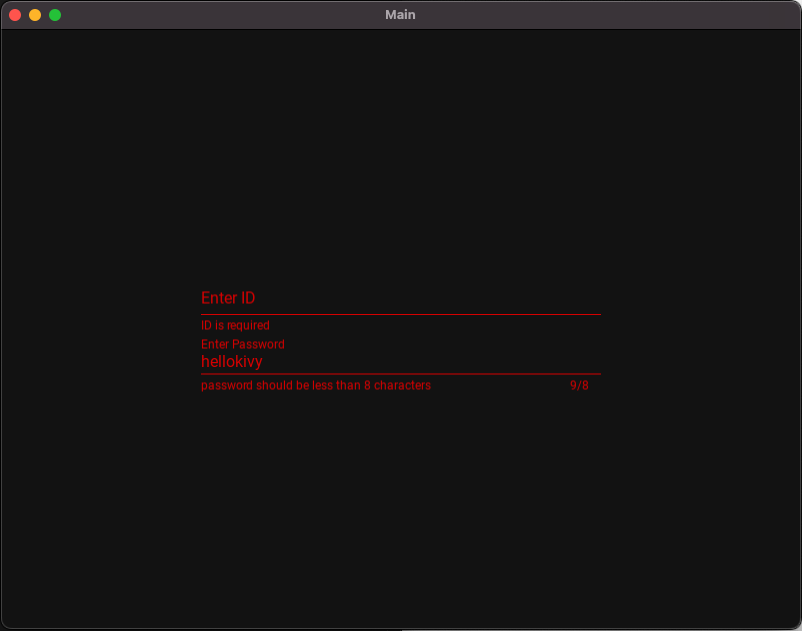Click the 'Enter Password' field label

click(243, 344)
